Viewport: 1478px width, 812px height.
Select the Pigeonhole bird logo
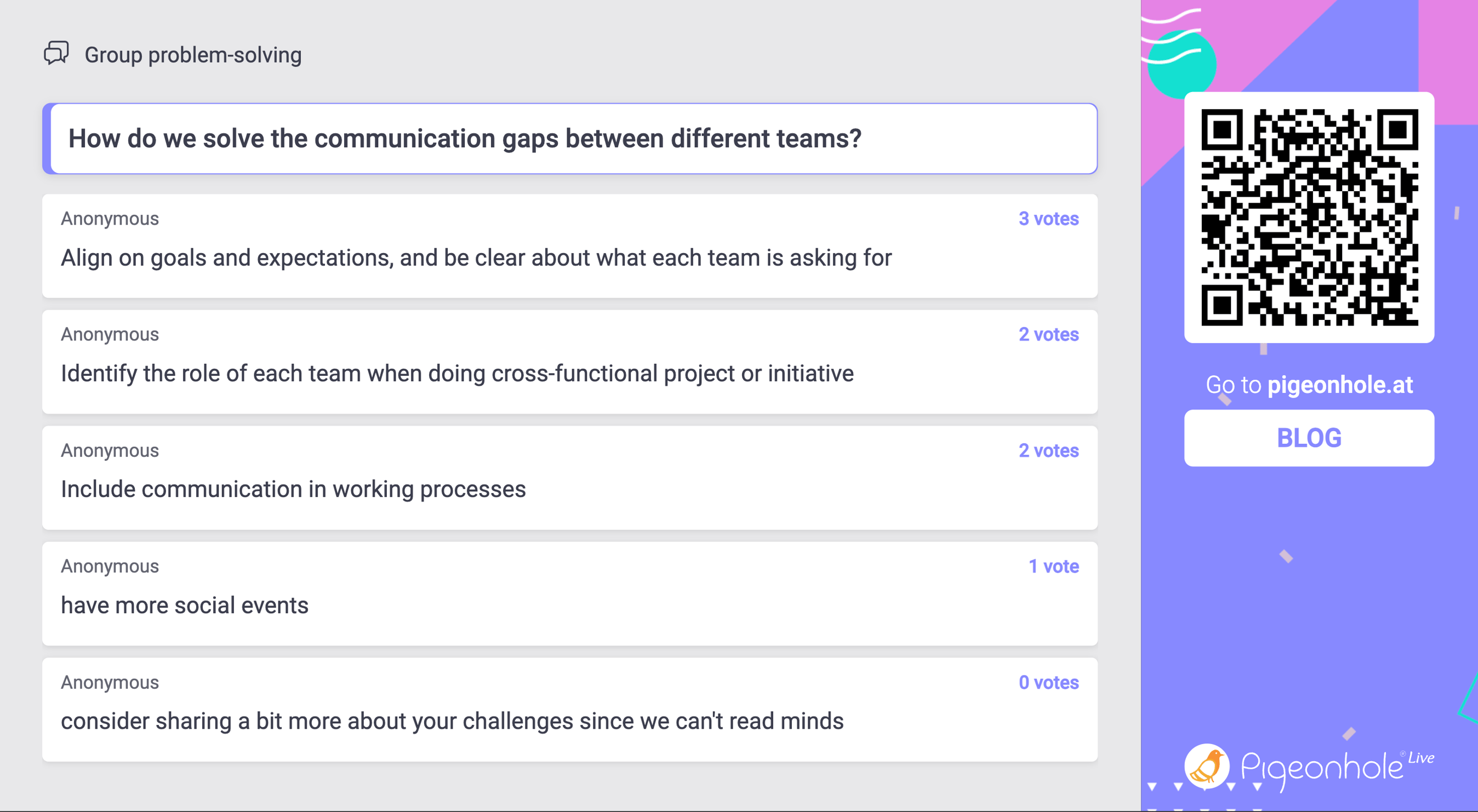1208,765
